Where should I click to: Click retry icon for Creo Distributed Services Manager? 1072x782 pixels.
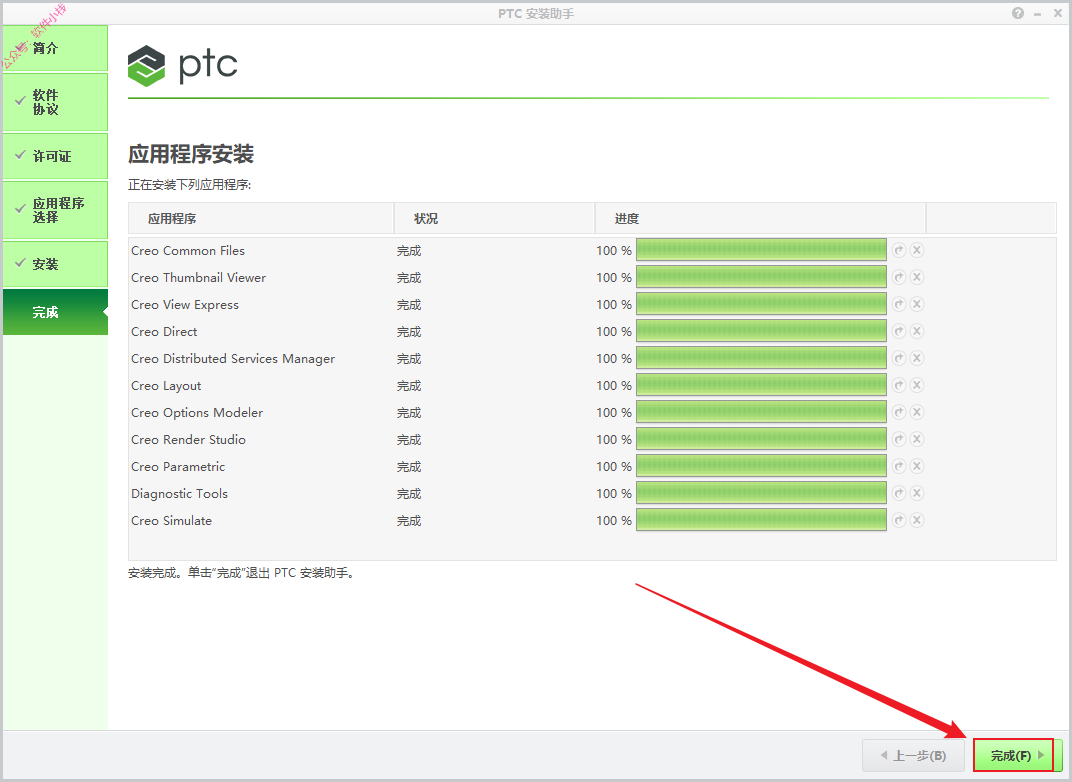tap(899, 358)
